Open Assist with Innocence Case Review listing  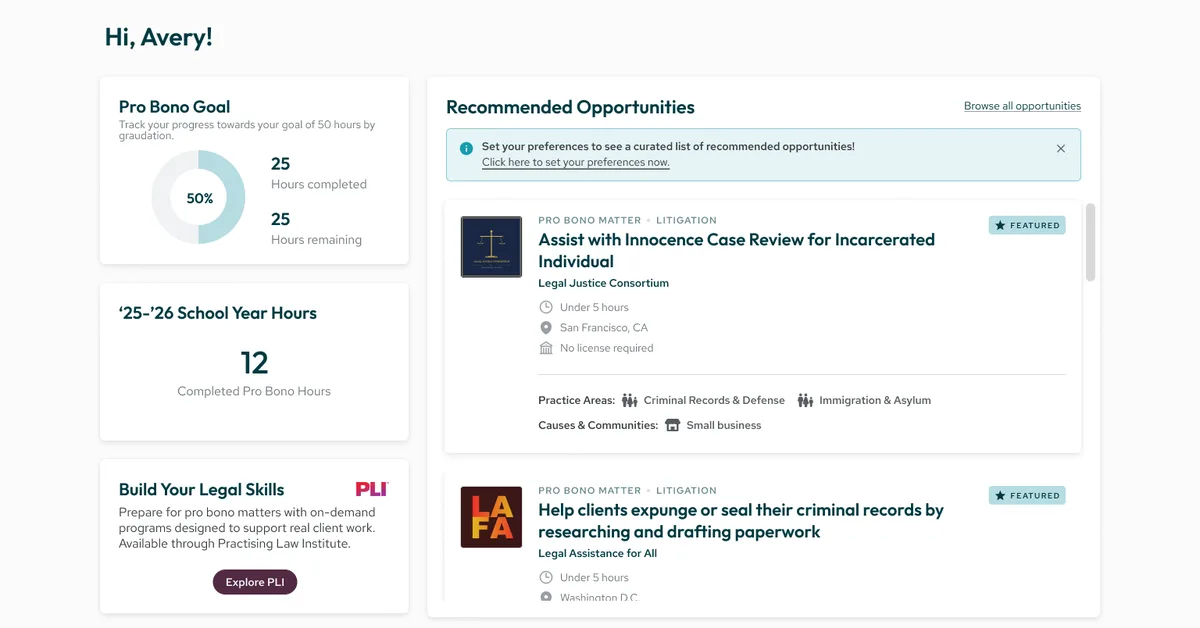pyautogui.click(x=736, y=250)
